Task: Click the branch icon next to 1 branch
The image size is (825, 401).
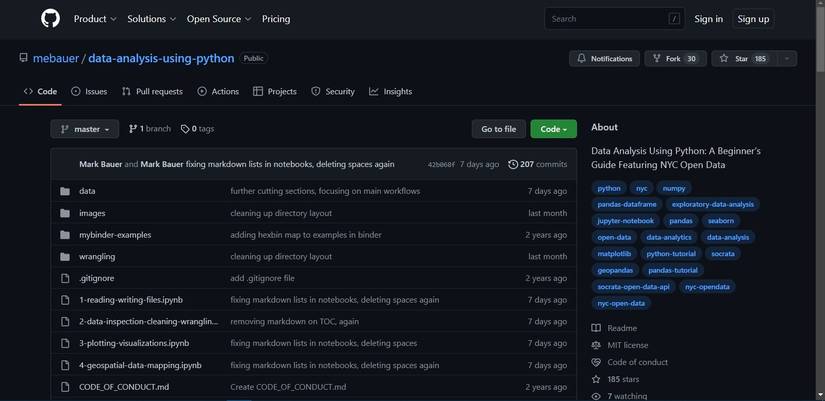Action: click(x=133, y=129)
